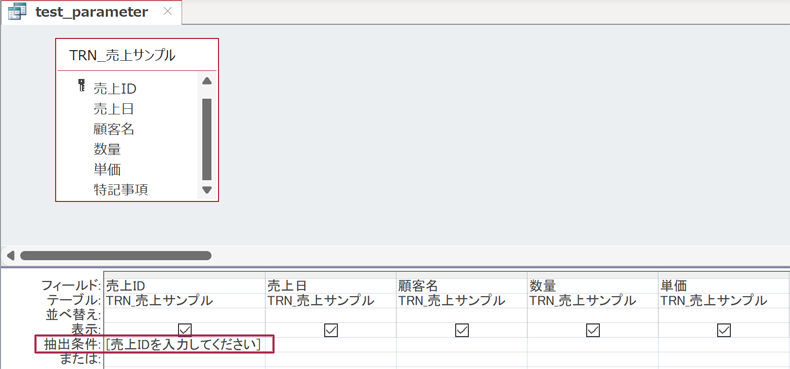Select 特記事項 in the field list
The image size is (790, 369).
click(121, 190)
